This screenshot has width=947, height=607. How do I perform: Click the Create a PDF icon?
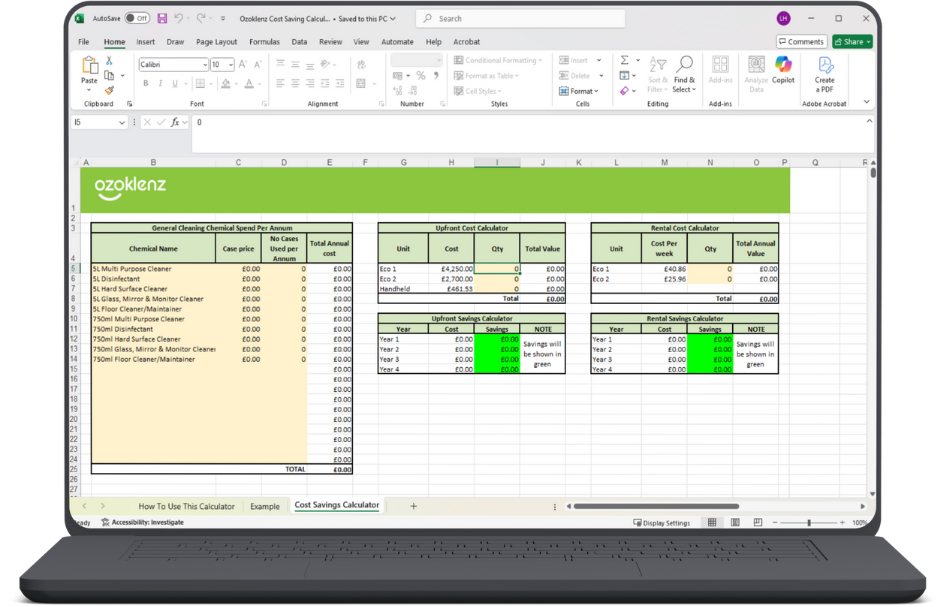point(824,68)
